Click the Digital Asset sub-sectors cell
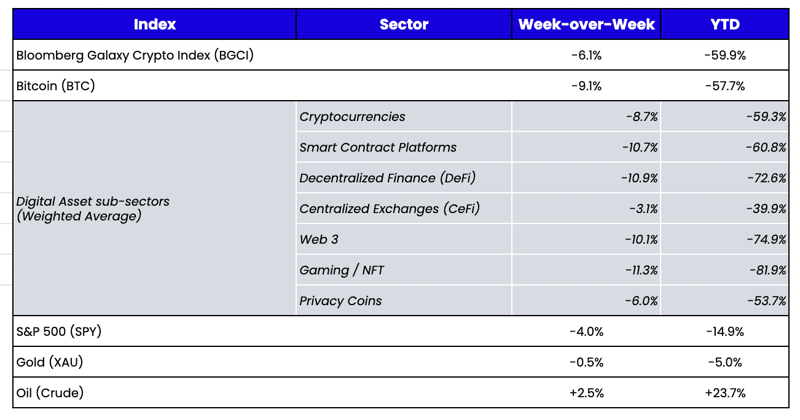800x420 pixels. pyautogui.click(x=93, y=208)
